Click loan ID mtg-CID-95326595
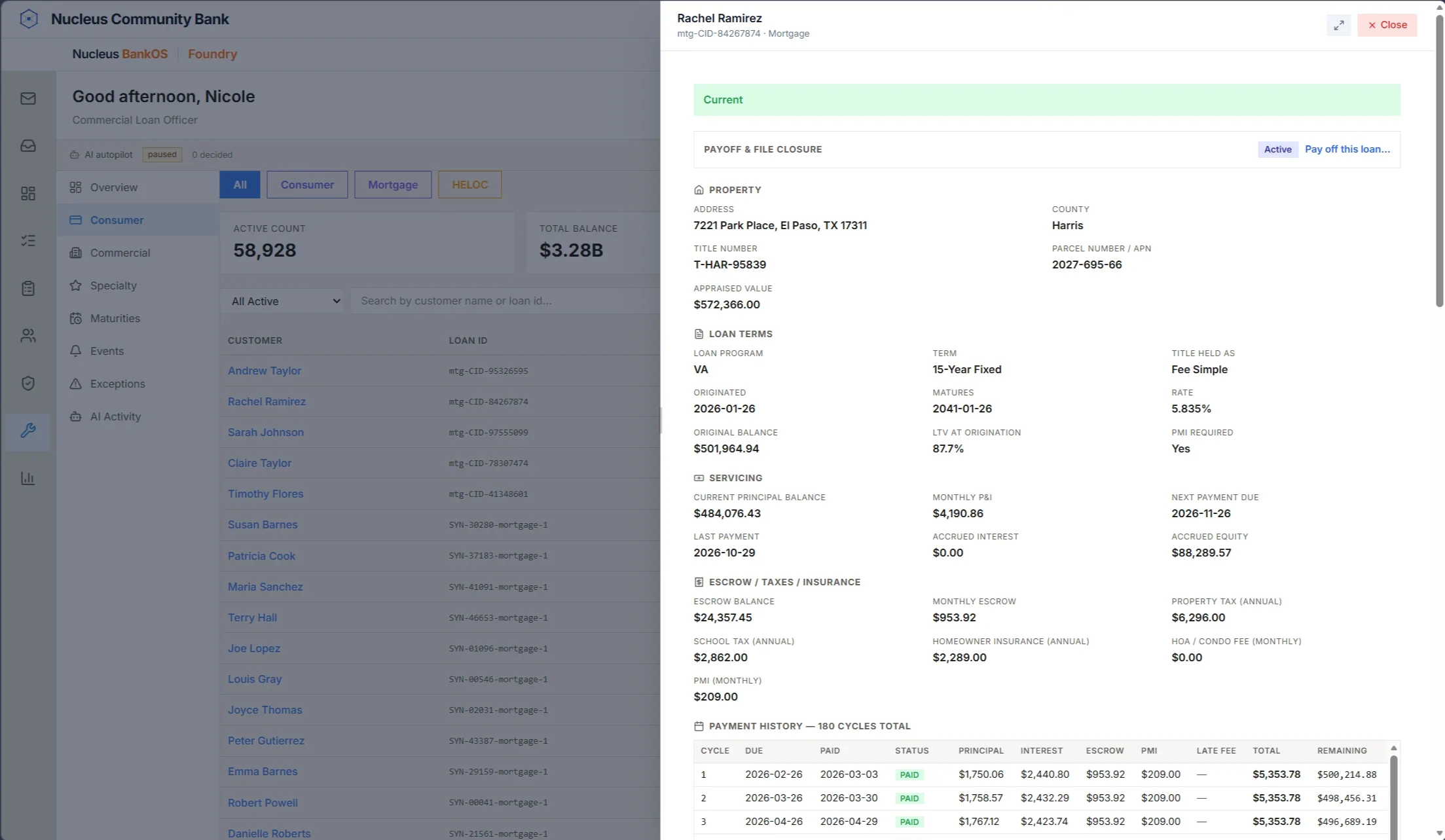 488,371
